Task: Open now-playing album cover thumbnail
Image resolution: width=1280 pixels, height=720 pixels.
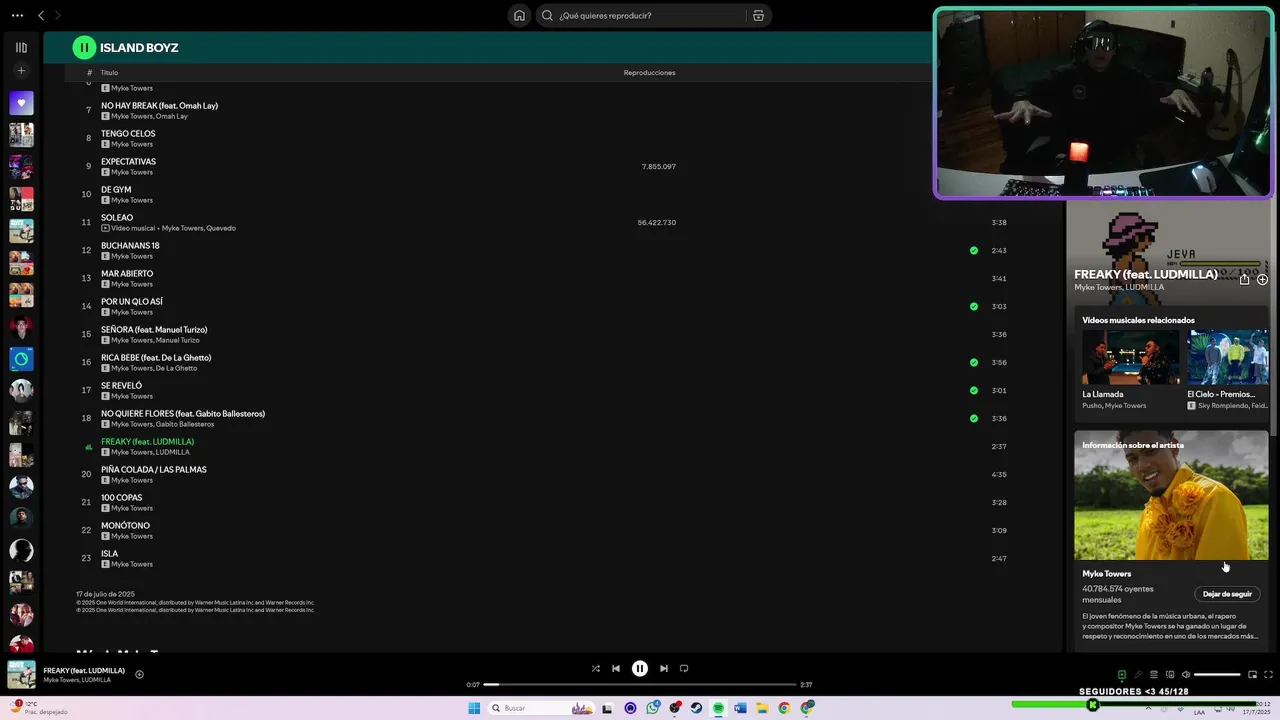Action: coord(21,674)
